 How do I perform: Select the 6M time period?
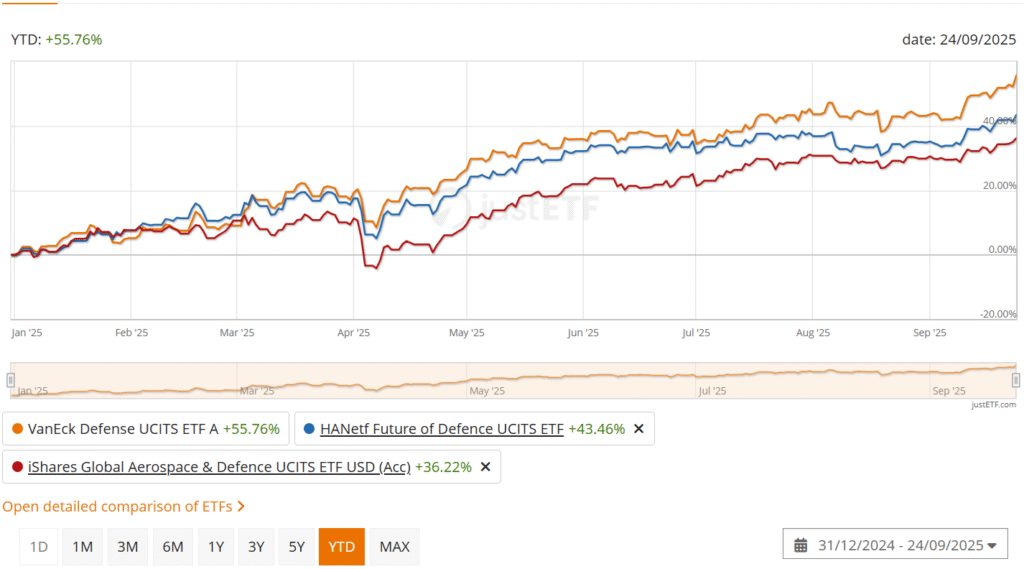pos(173,547)
